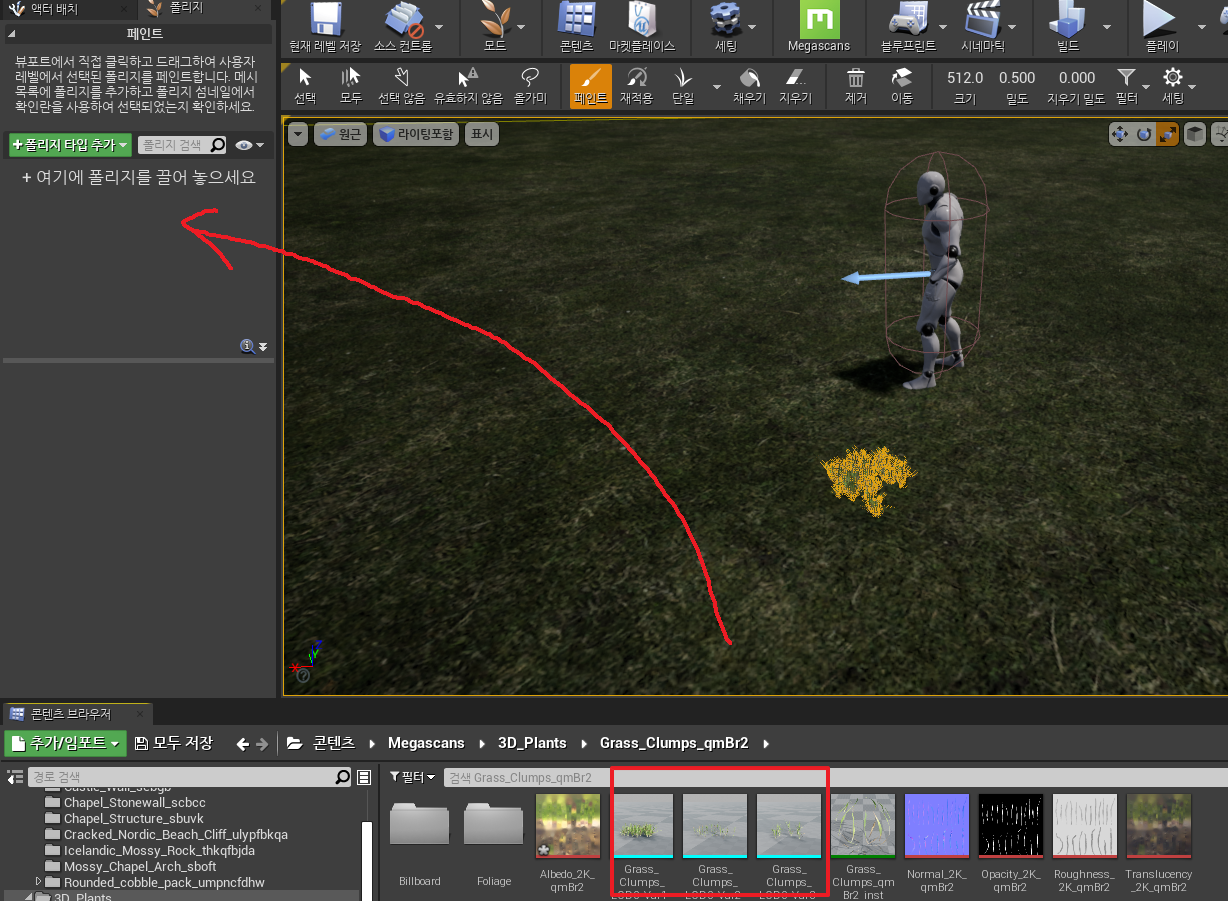Choose the 채우기 fill bucket tool
1228x901 pixels.
pyautogui.click(x=749, y=86)
